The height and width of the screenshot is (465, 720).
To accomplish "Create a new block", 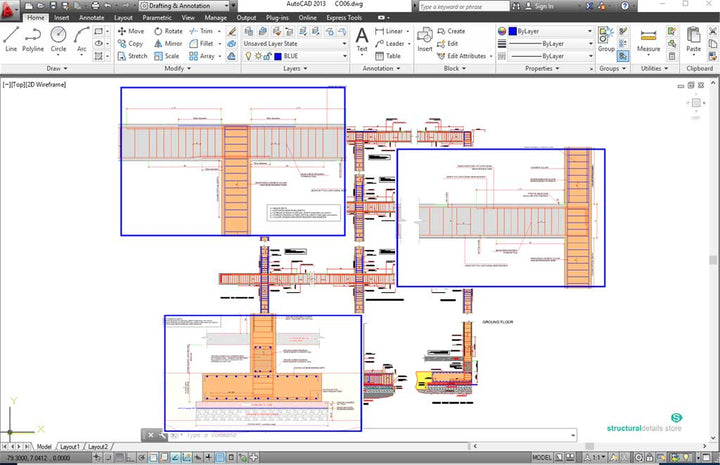I will [451, 31].
